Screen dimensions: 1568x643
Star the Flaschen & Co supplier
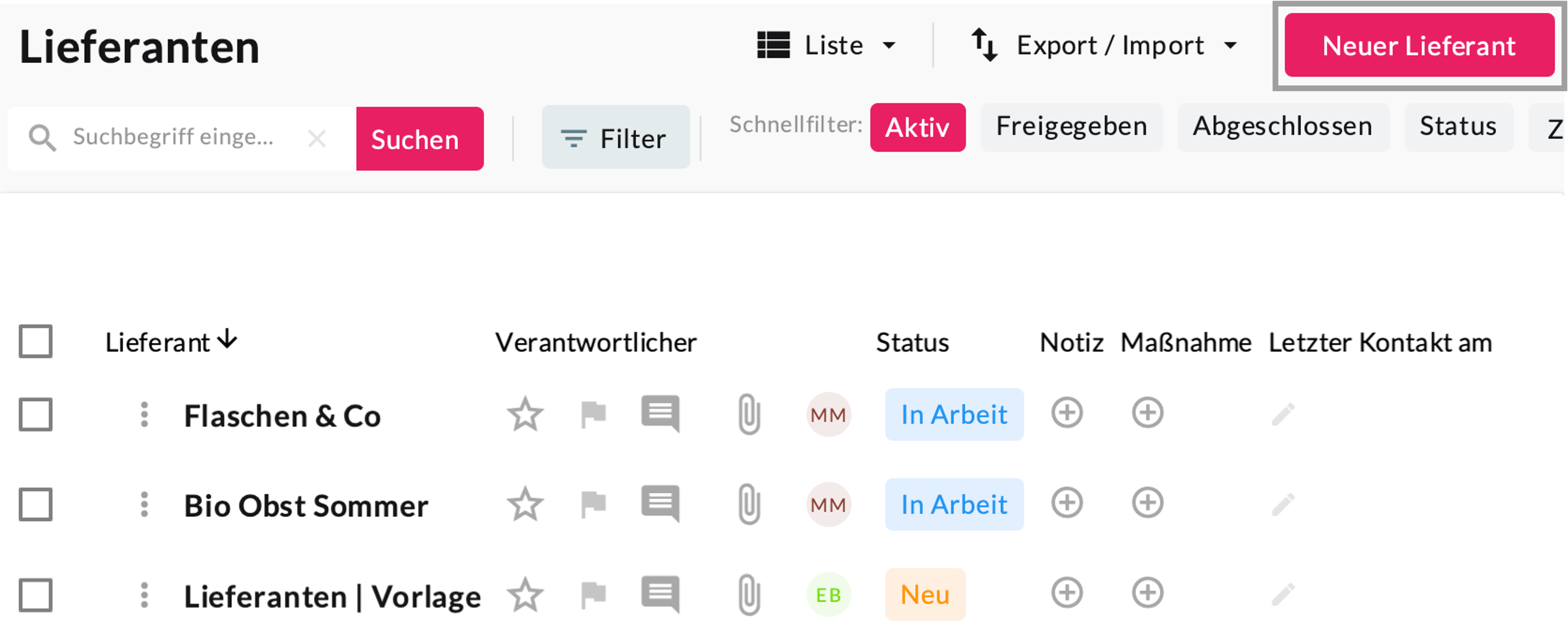[525, 415]
